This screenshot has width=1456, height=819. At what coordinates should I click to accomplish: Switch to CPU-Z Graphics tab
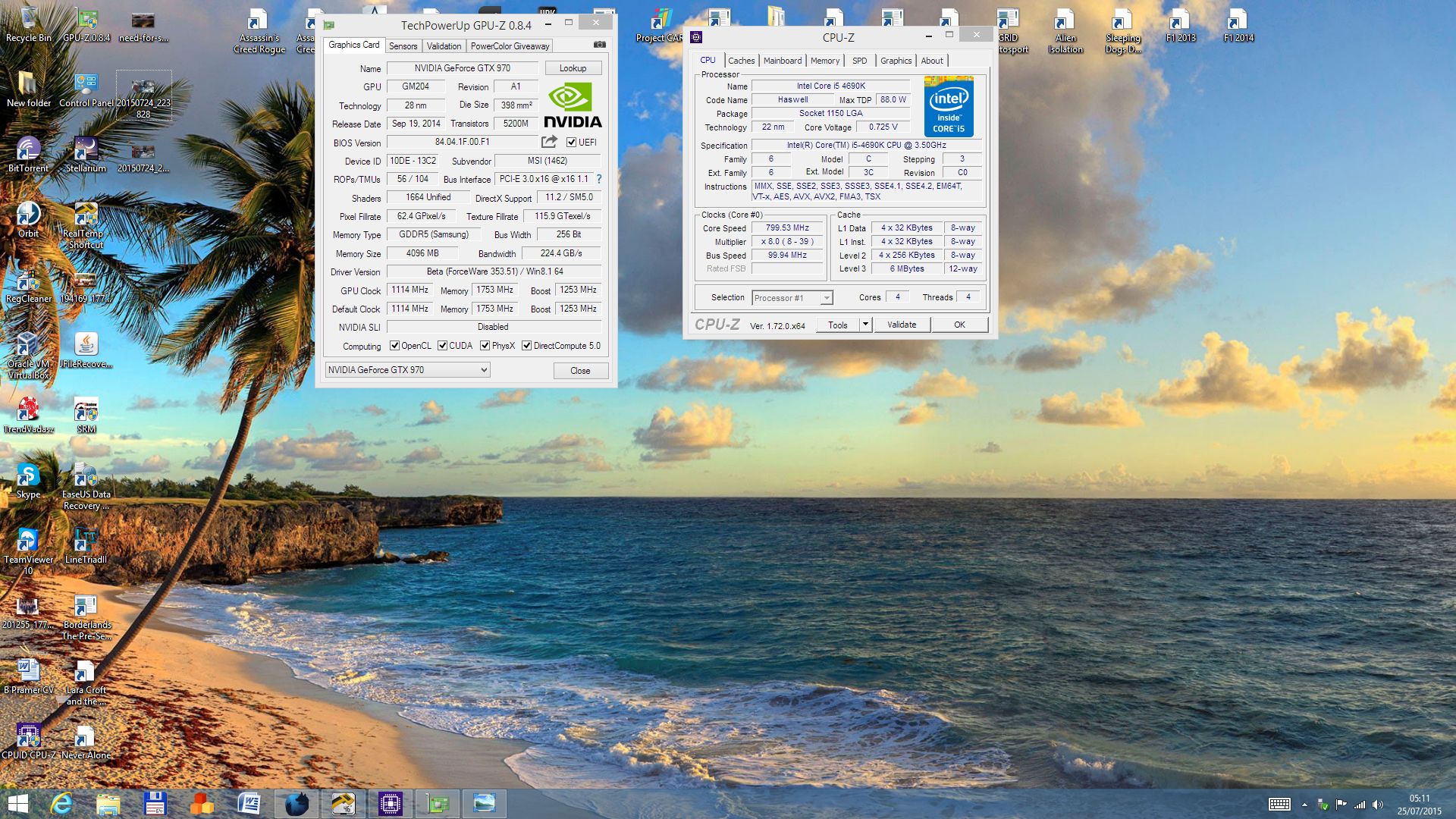click(896, 61)
